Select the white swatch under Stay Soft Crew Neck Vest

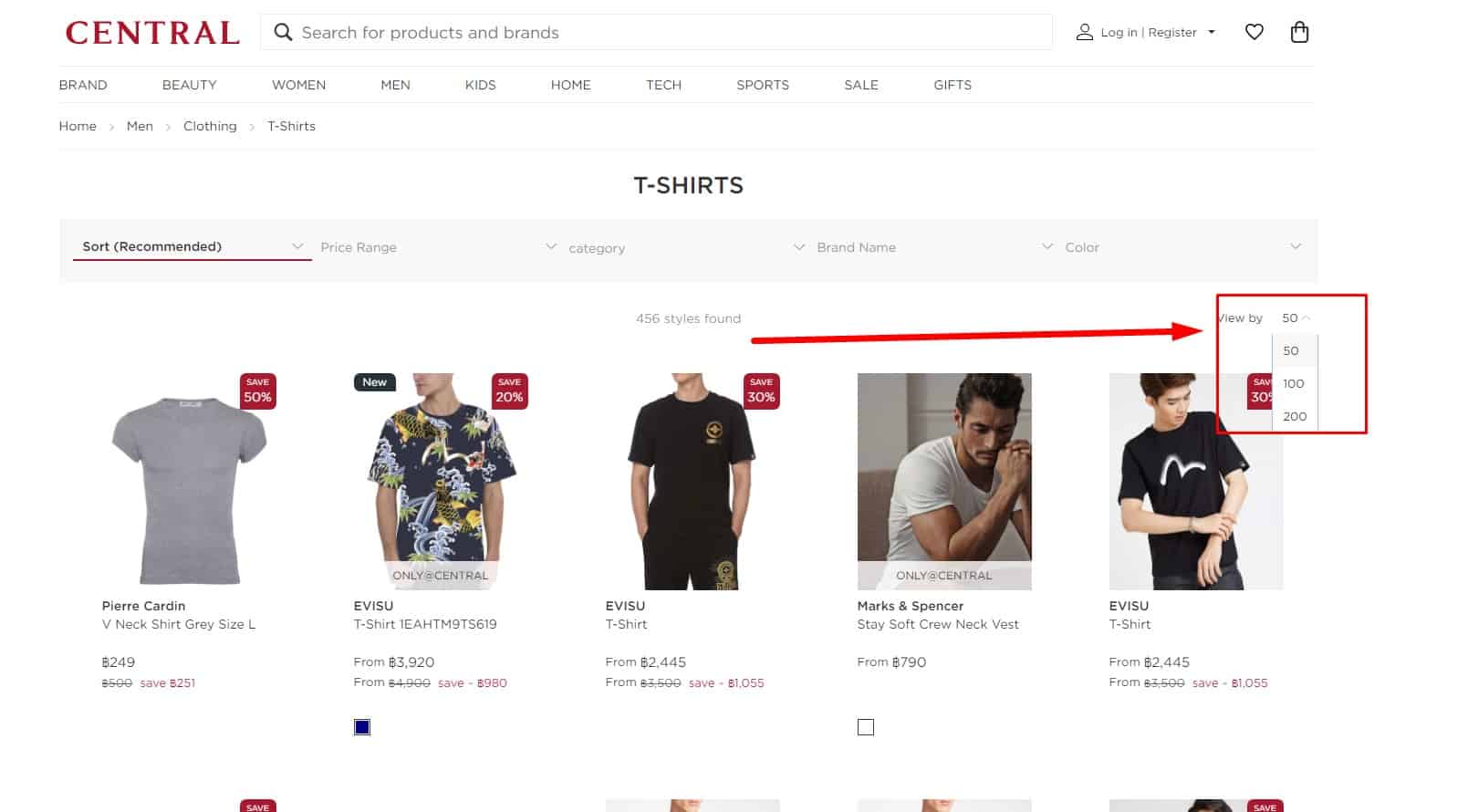tap(865, 726)
